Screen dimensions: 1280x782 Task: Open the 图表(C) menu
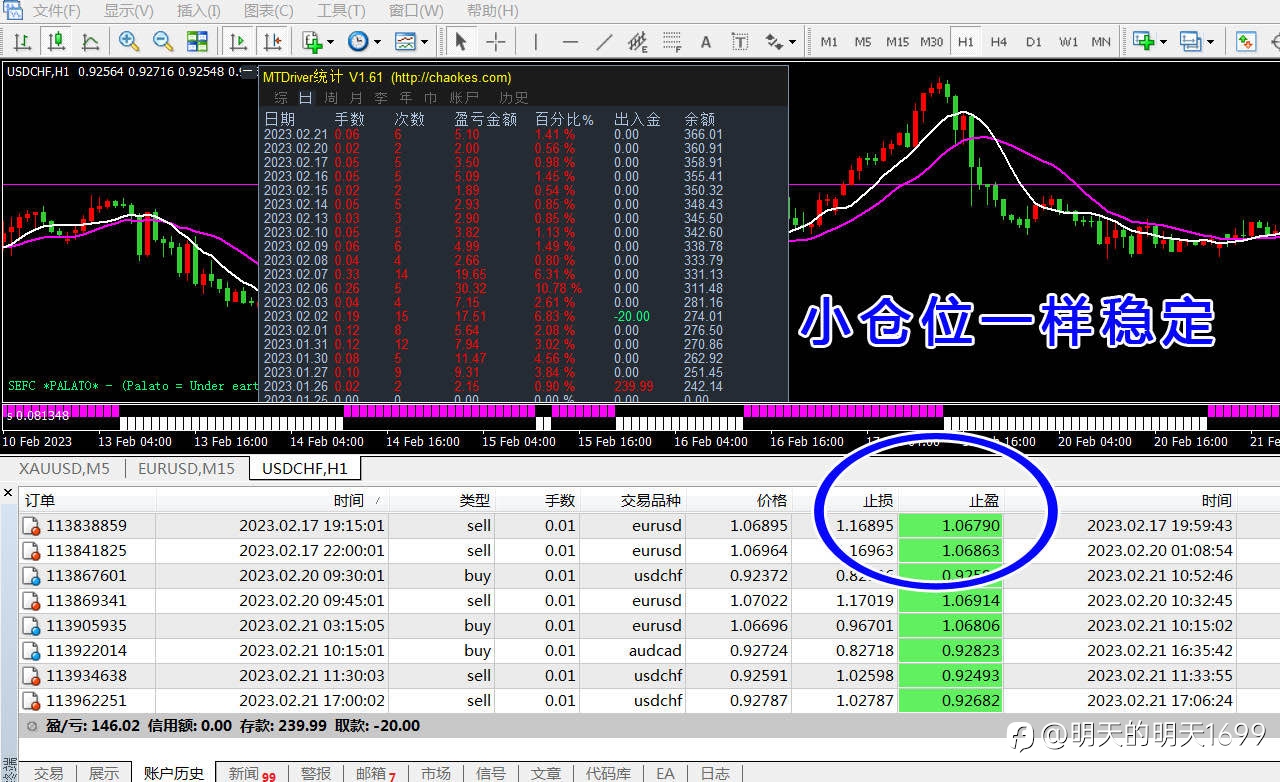269,11
